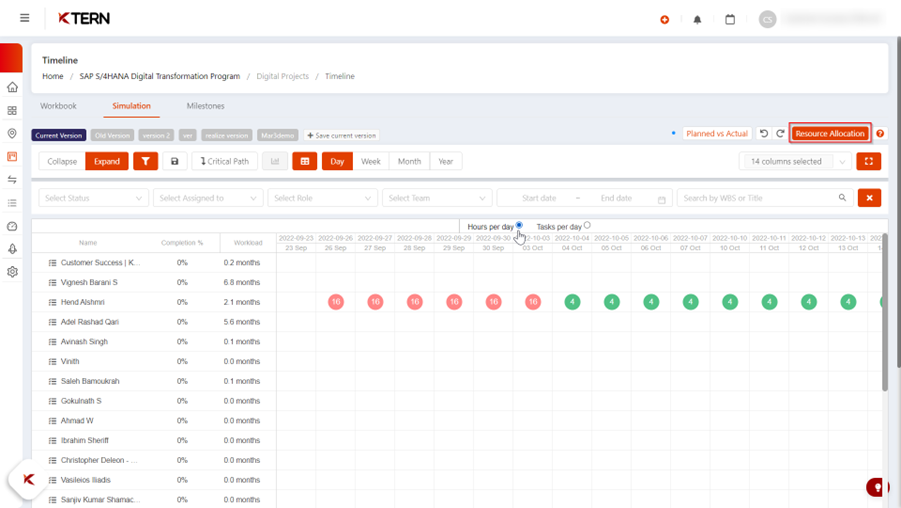This screenshot has height=508, width=901.
Task: Click Planned vs Actual button
Action: pyautogui.click(x=717, y=133)
